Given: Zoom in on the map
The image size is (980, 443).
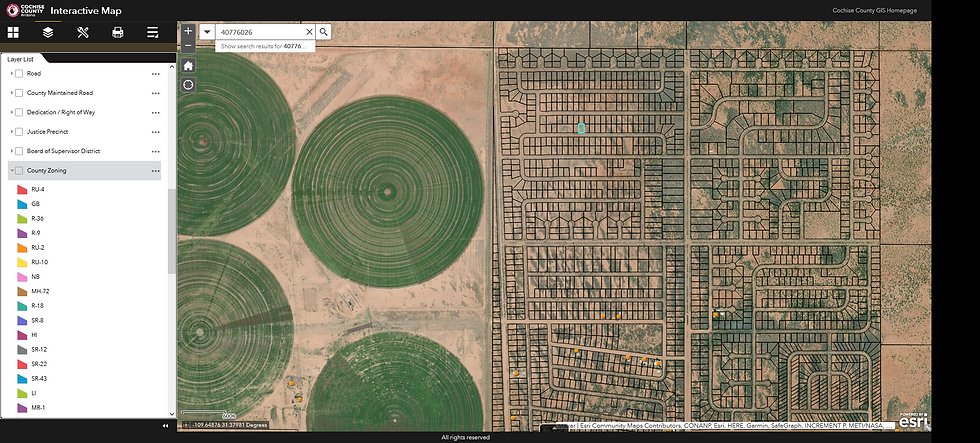Looking at the screenshot, I should click(x=188, y=31).
